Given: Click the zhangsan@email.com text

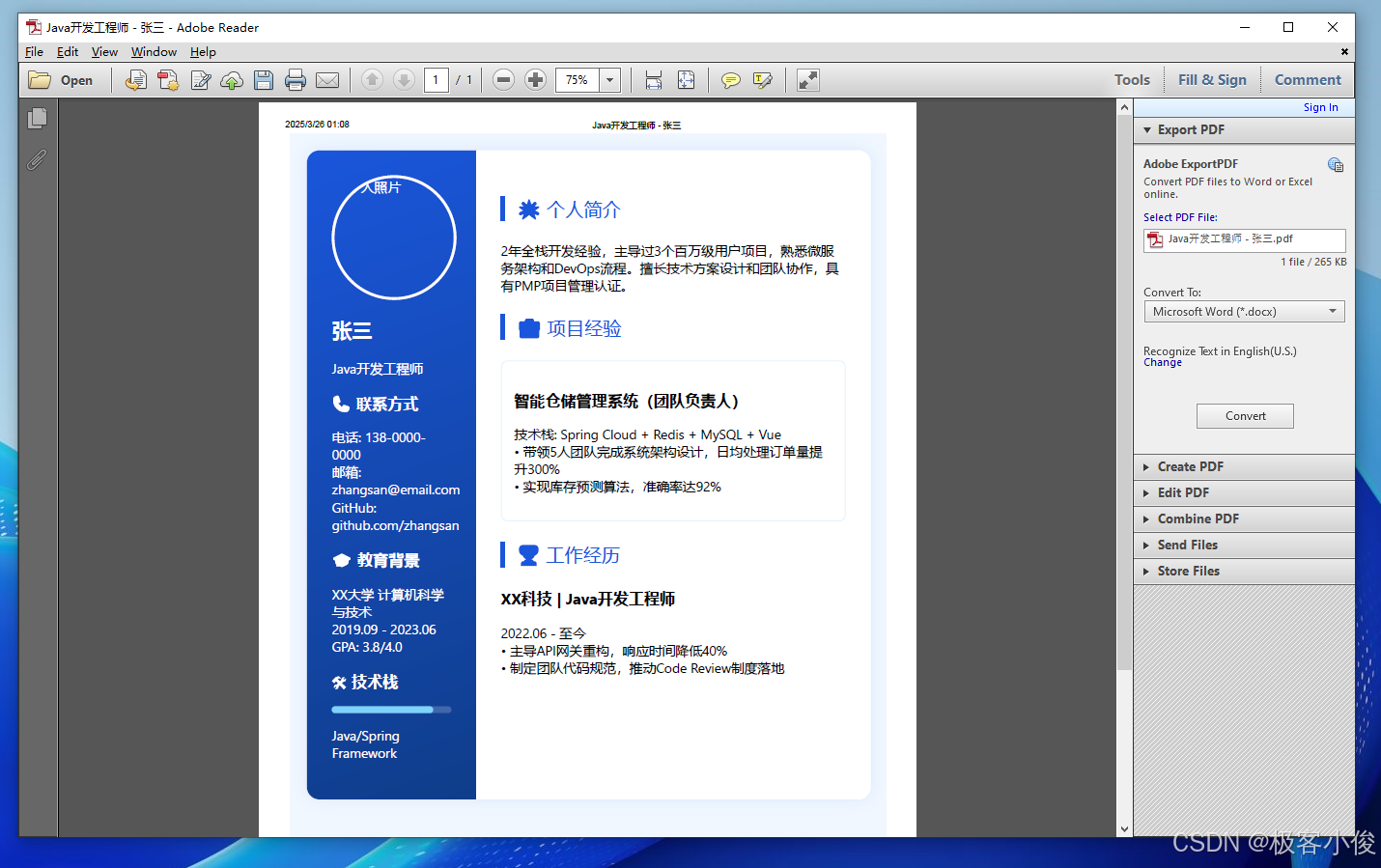Looking at the screenshot, I should point(396,490).
